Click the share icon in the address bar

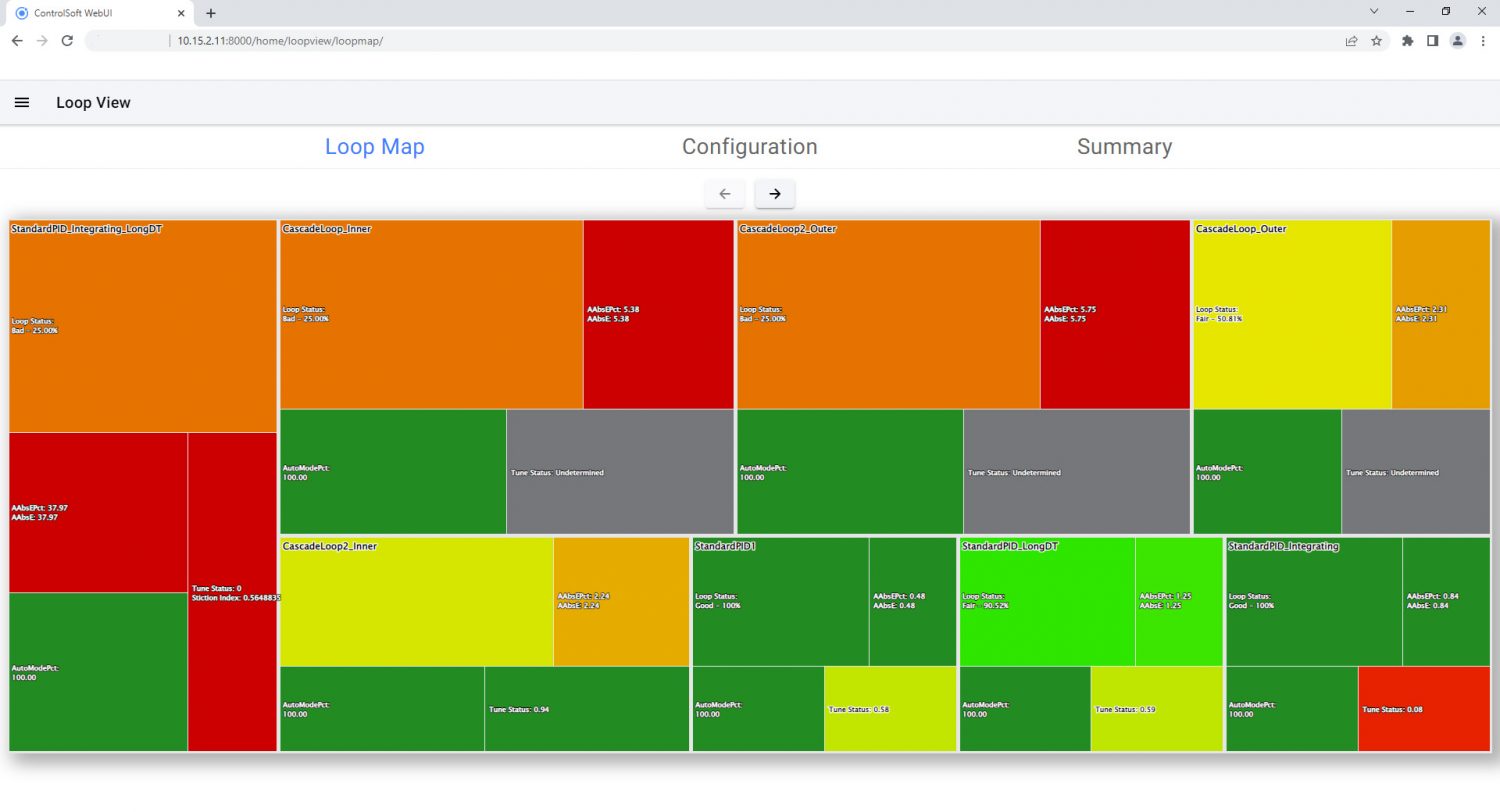click(x=1351, y=41)
